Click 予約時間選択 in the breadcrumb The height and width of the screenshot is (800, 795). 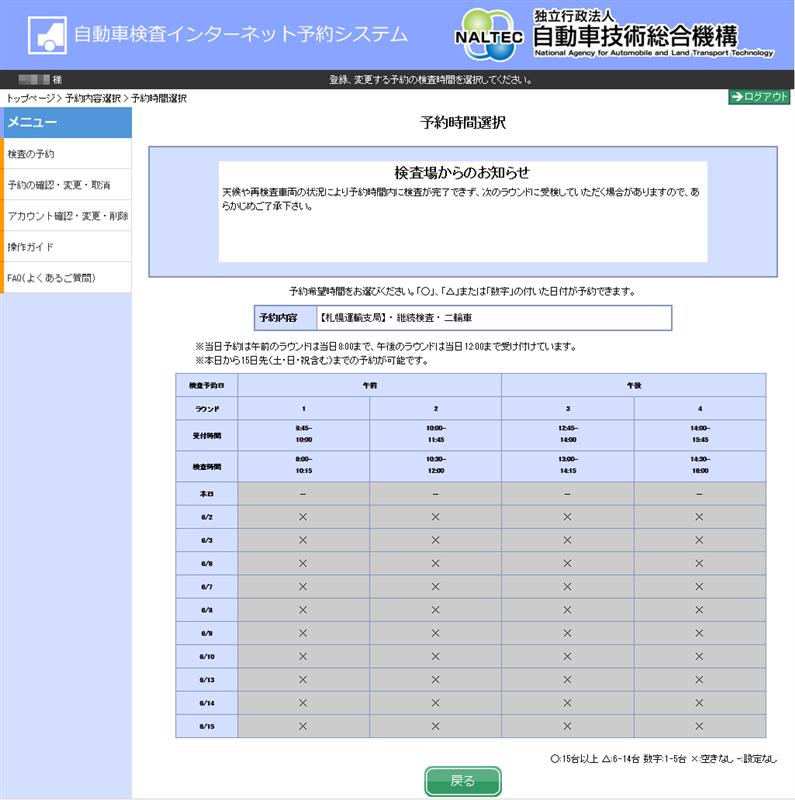coord(159,98)
